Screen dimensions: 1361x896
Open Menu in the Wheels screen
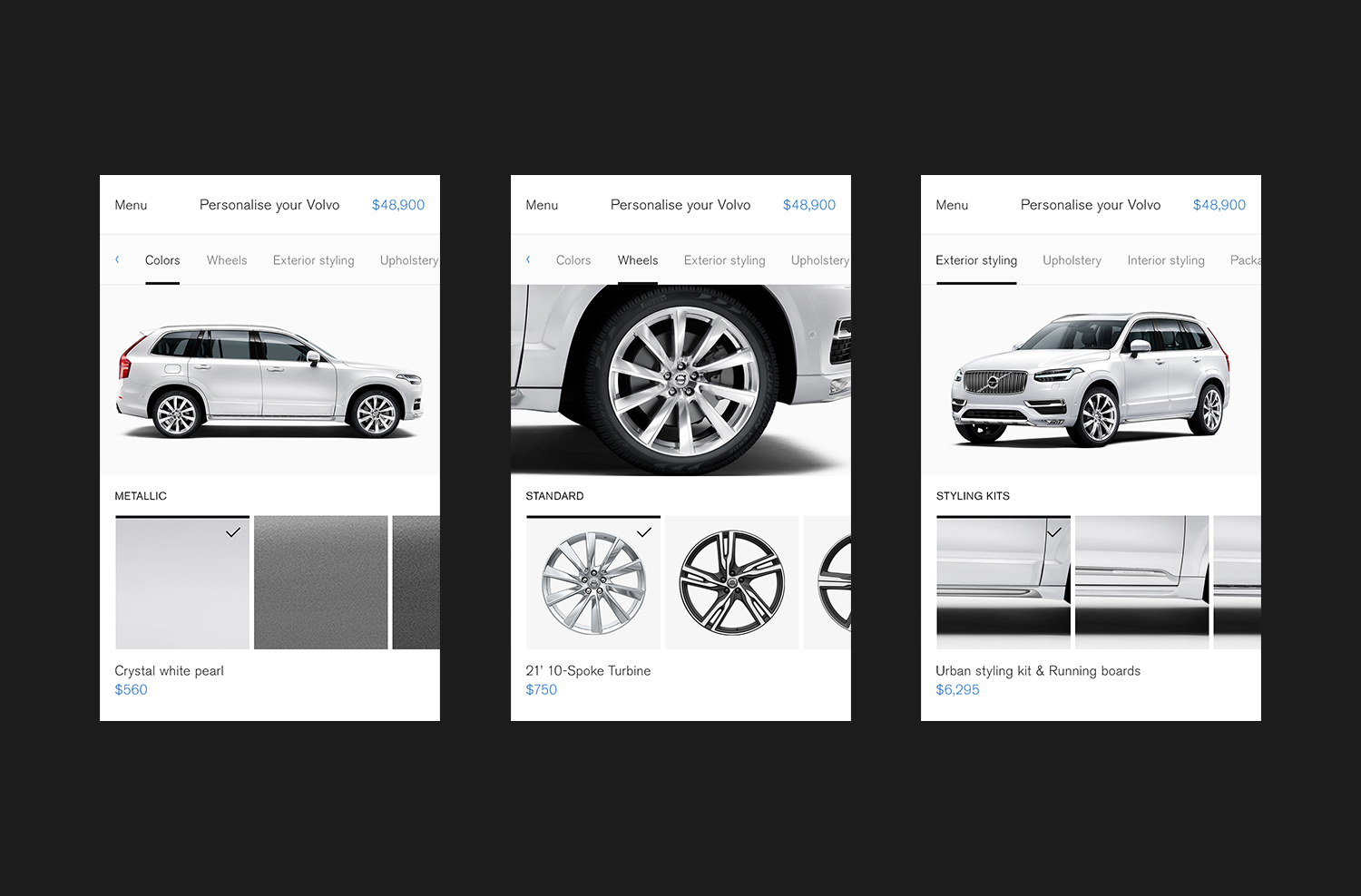tap(542, 205)
